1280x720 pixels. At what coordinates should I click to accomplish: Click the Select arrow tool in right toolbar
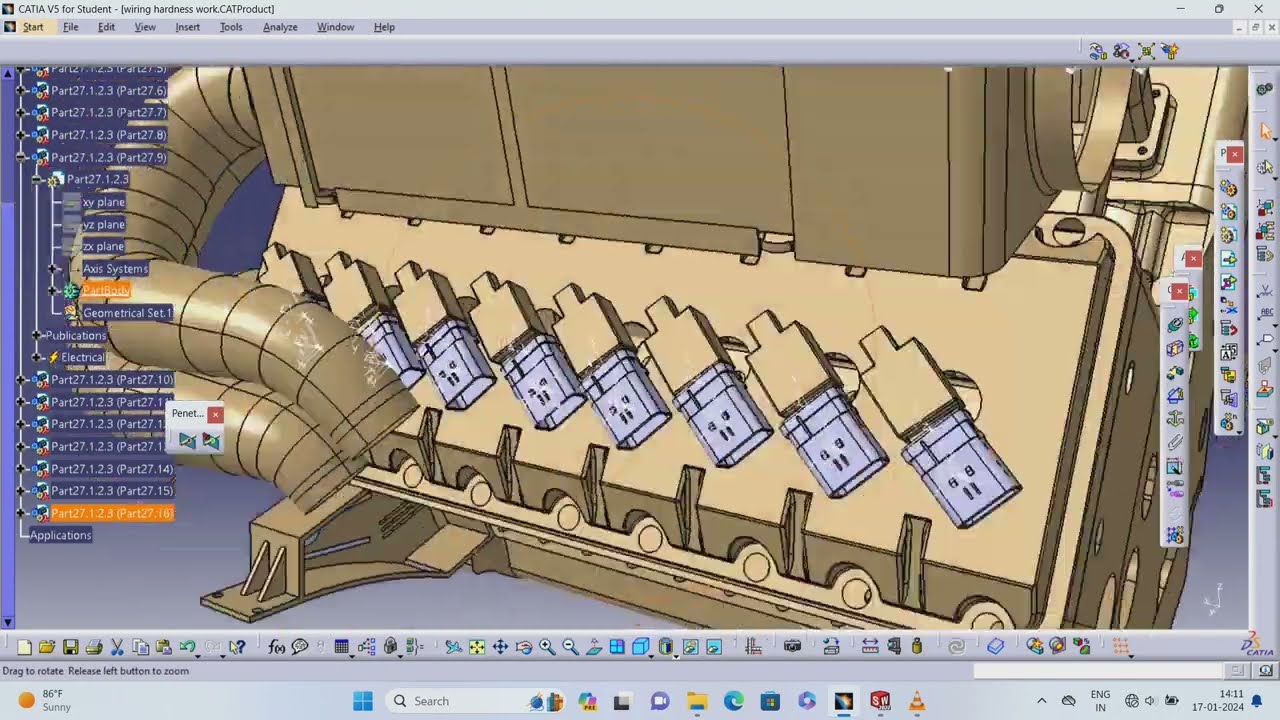point(1266,131)
